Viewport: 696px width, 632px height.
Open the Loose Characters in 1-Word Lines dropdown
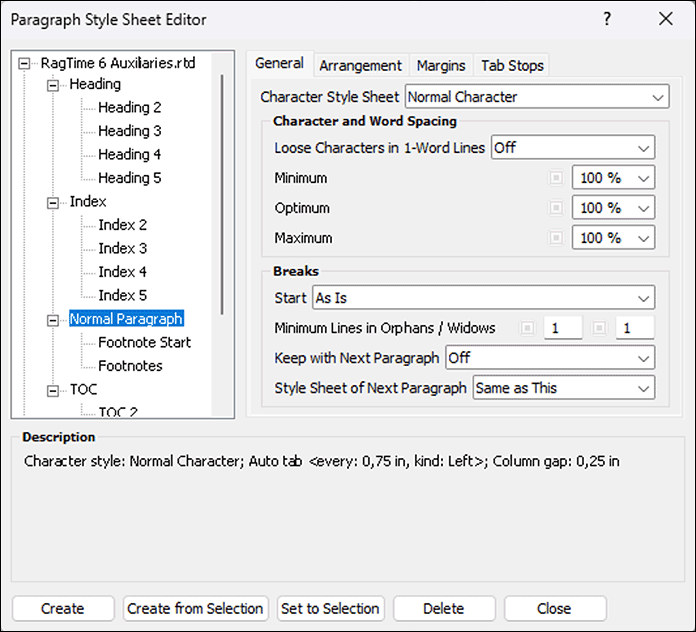[573, 148]
